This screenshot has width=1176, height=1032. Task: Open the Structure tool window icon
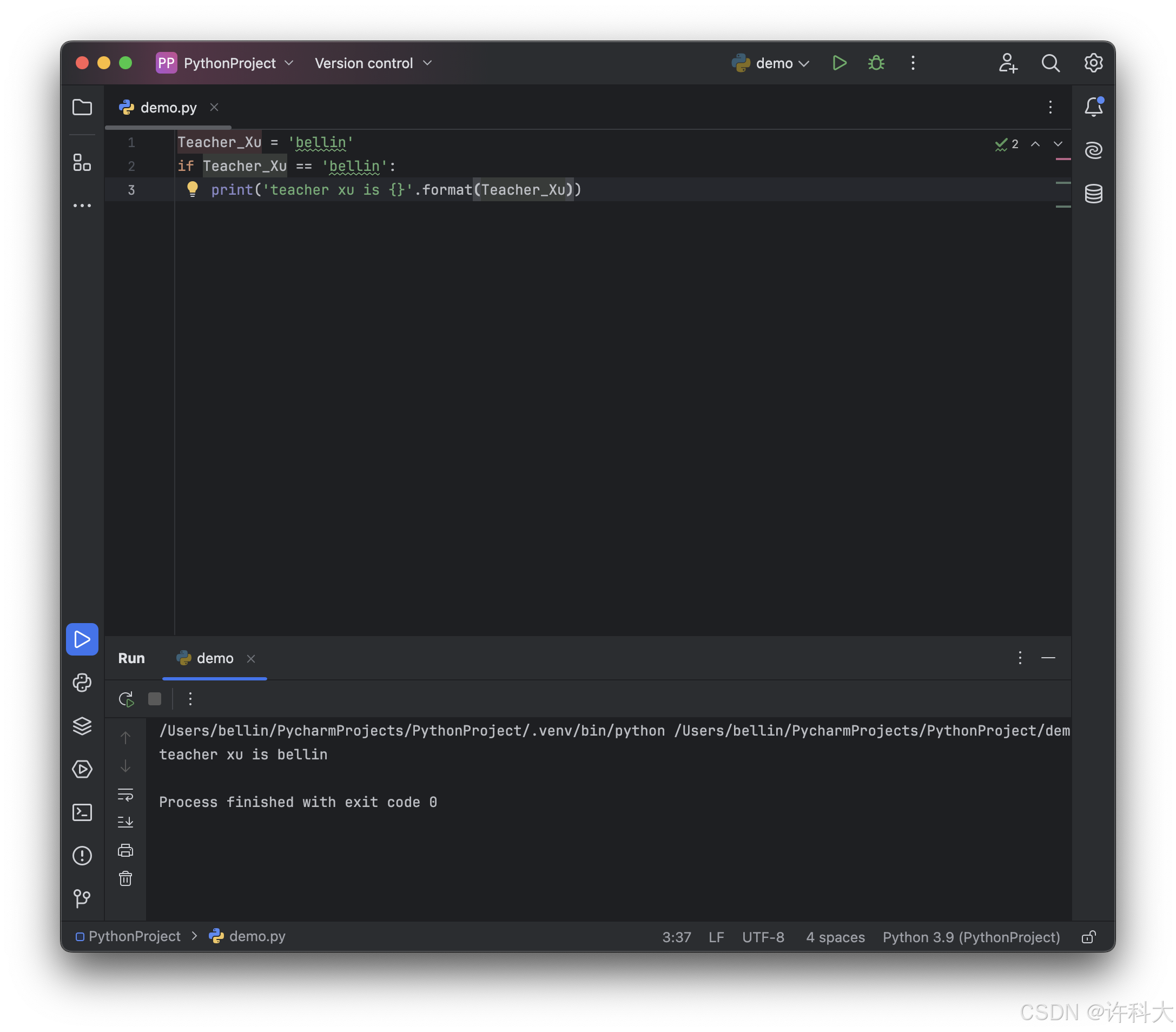(x=82, y=163)
